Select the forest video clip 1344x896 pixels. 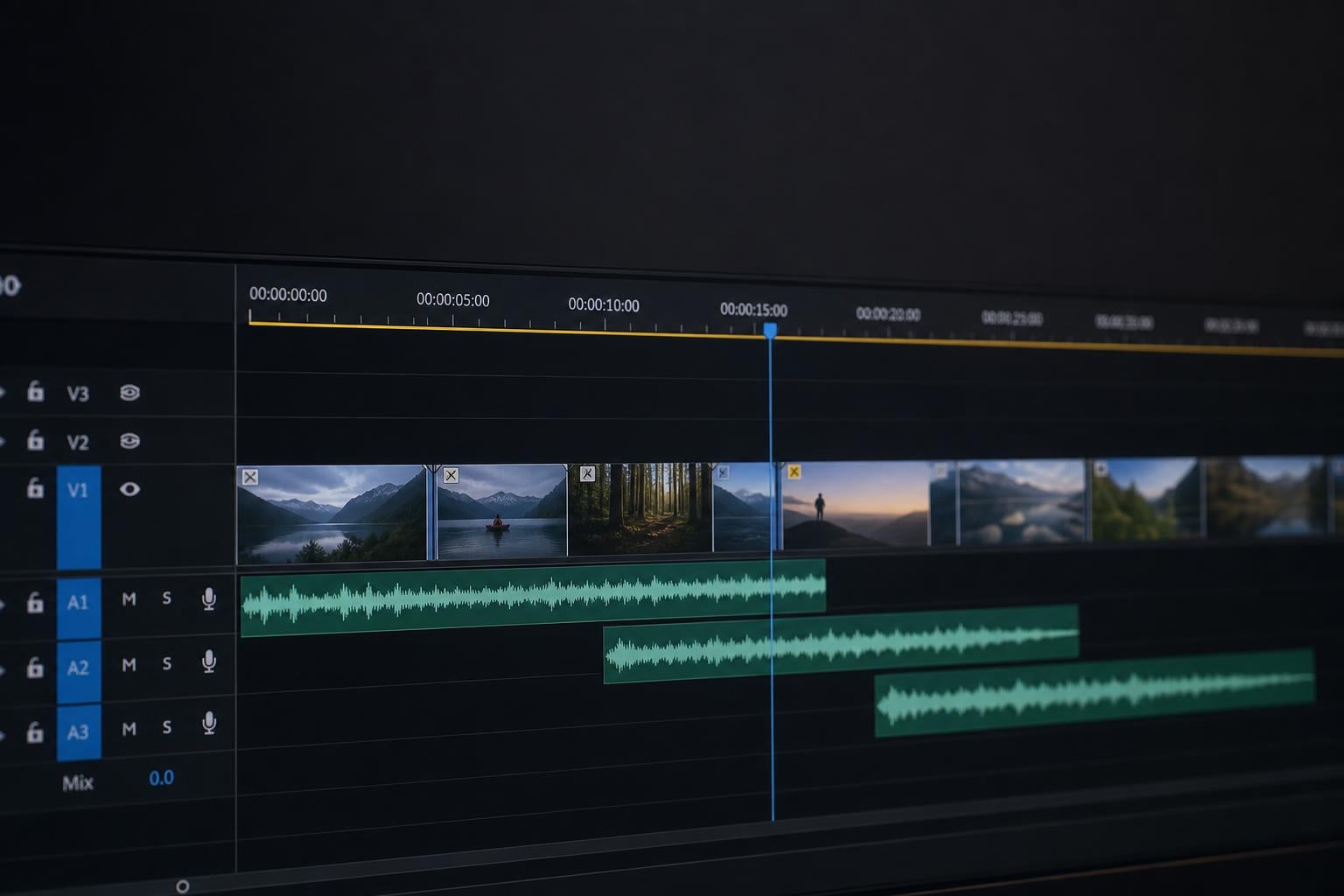[640, 508]
